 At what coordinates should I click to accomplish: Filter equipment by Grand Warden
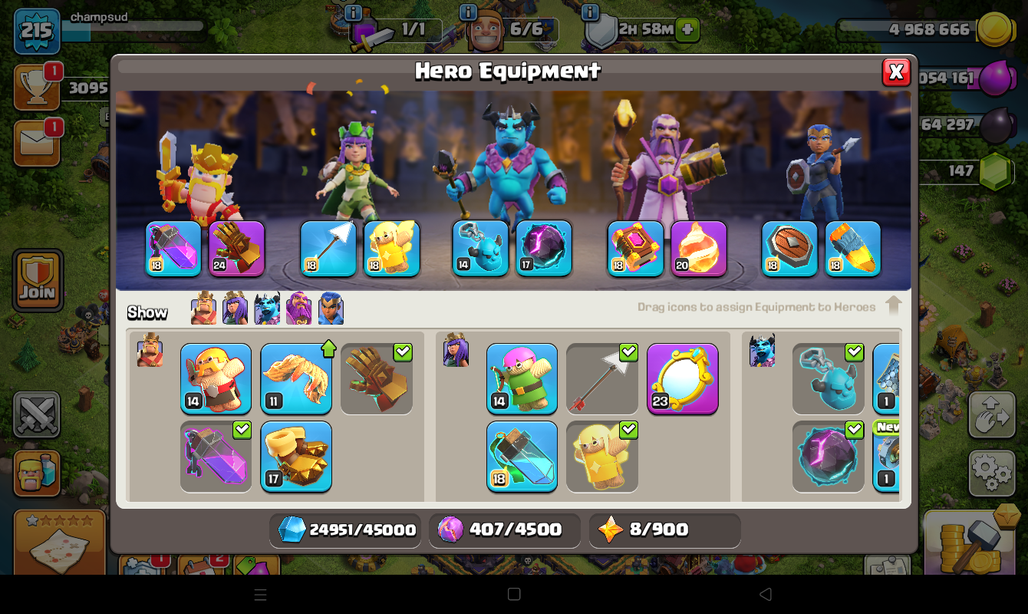coord(299,309)
